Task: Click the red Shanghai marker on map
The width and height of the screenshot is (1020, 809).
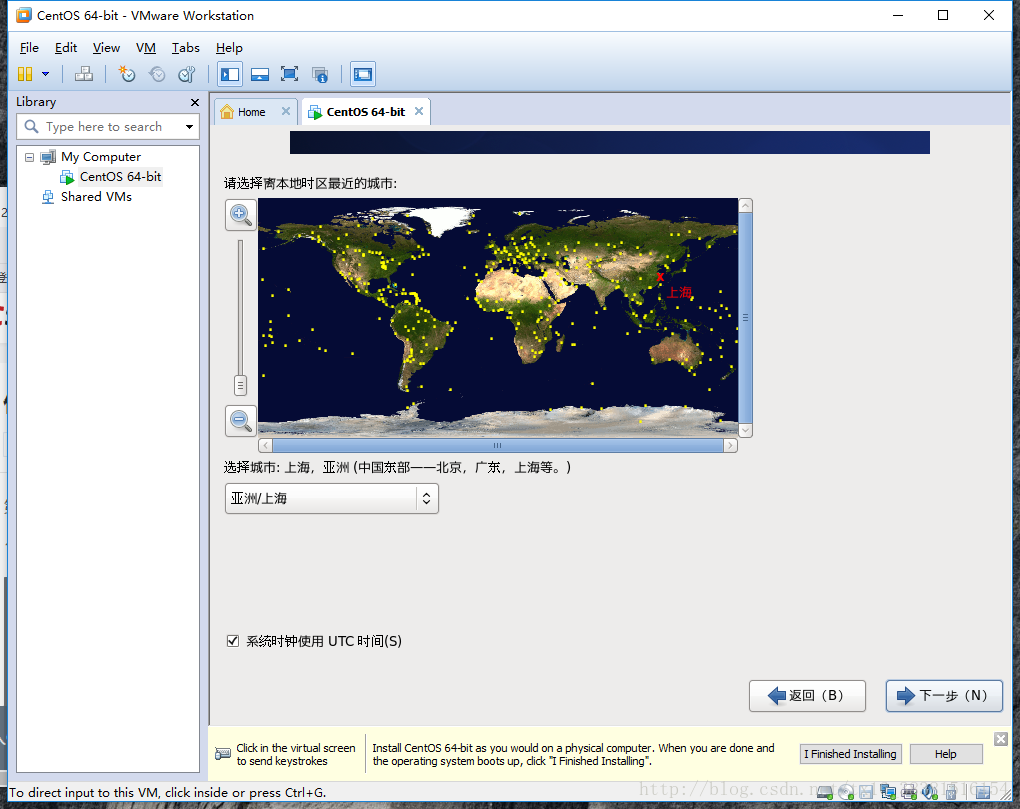Action: (660, 278)
